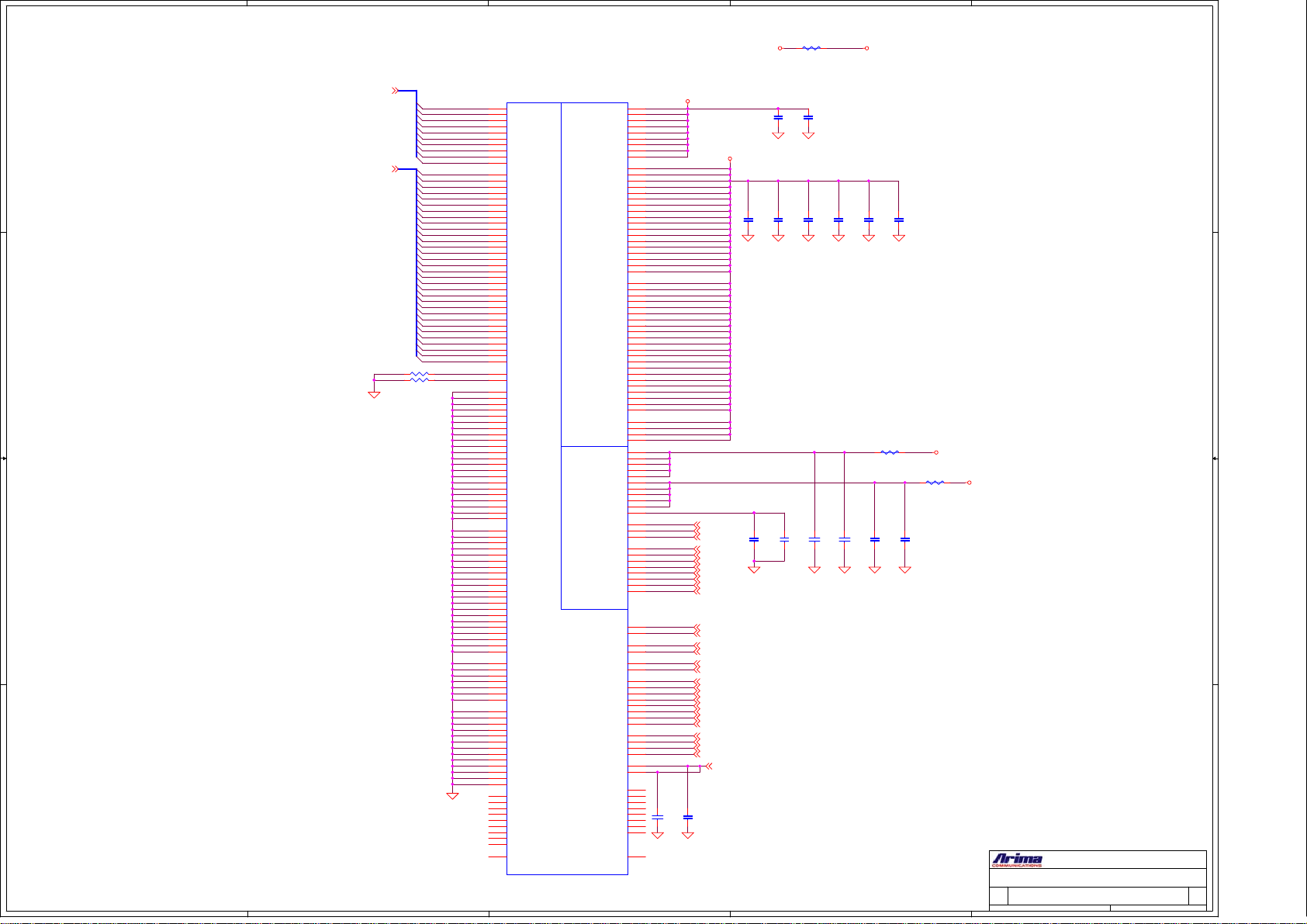Image resolution: width=1307 pixels, height=924 pixels.
Task: Select ground symbol ending the long left rail
Action: 452,796
